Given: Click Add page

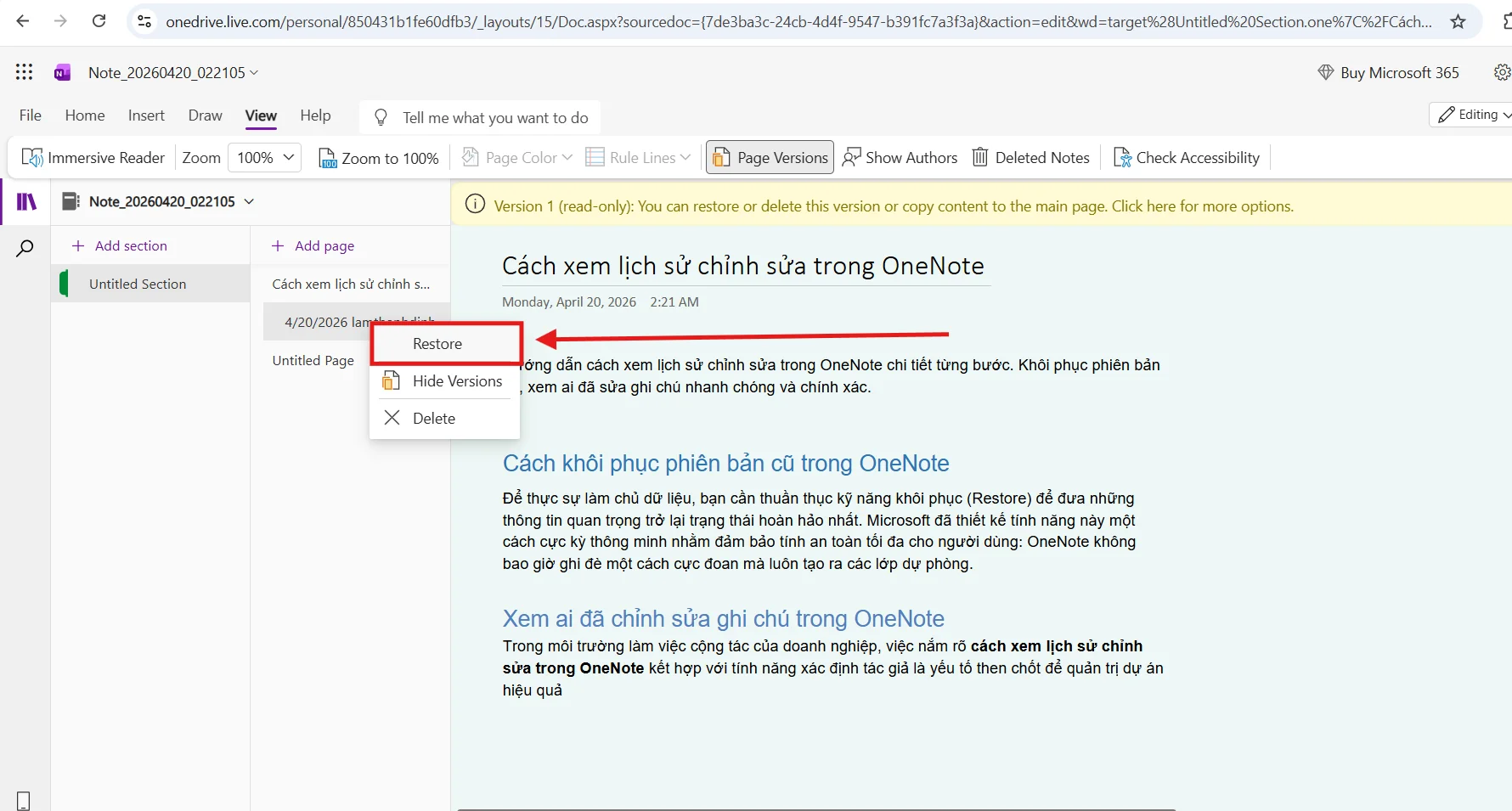Looking at the screenshot, I should click(313, 245).
